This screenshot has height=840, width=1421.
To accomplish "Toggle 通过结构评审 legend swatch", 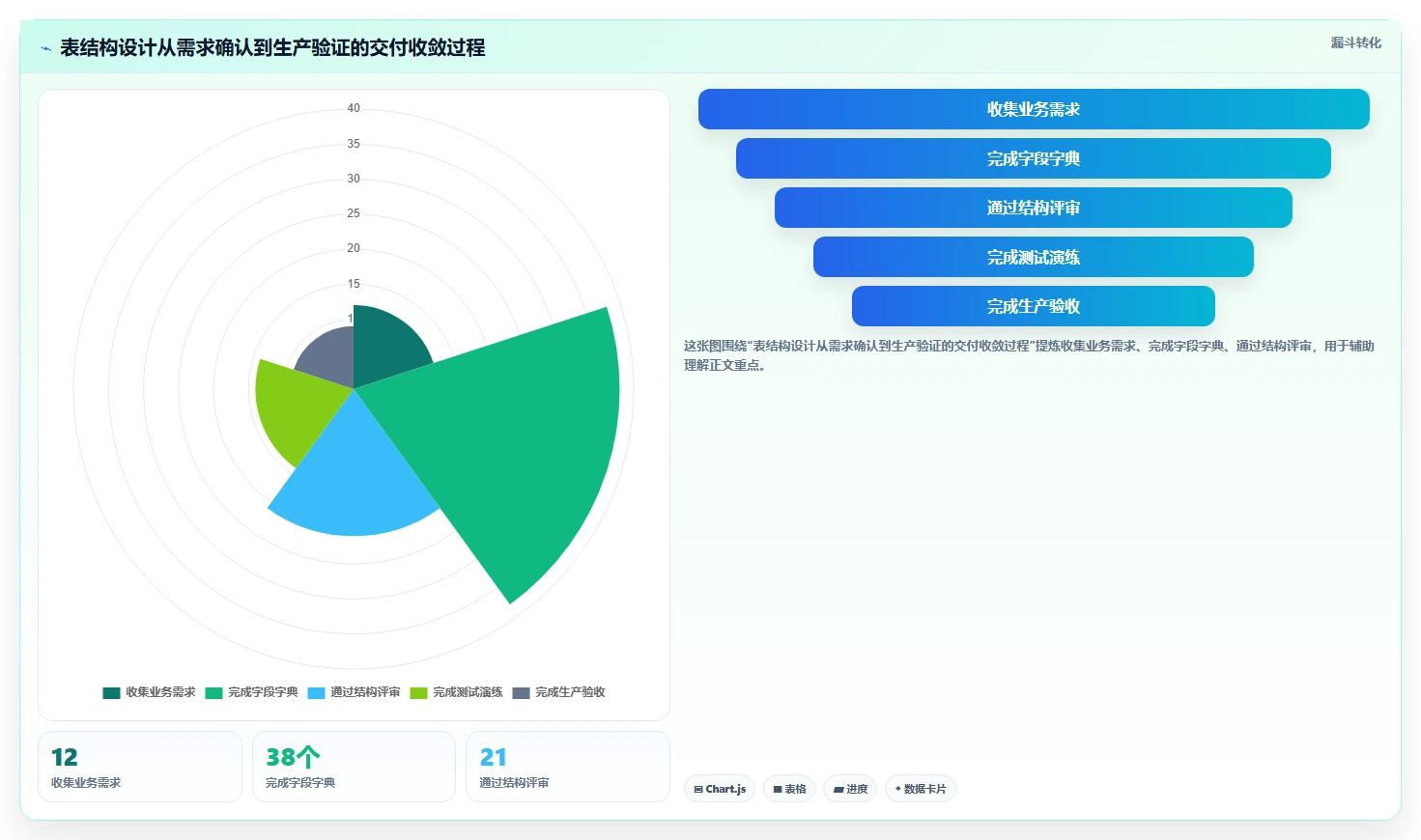I will coord(316,692).
